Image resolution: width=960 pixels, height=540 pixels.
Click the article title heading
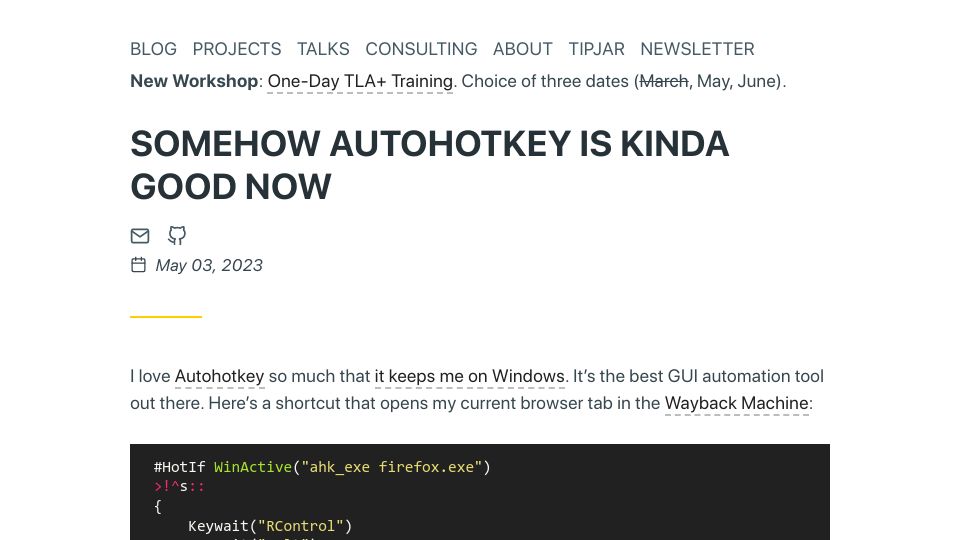point(429,165)
